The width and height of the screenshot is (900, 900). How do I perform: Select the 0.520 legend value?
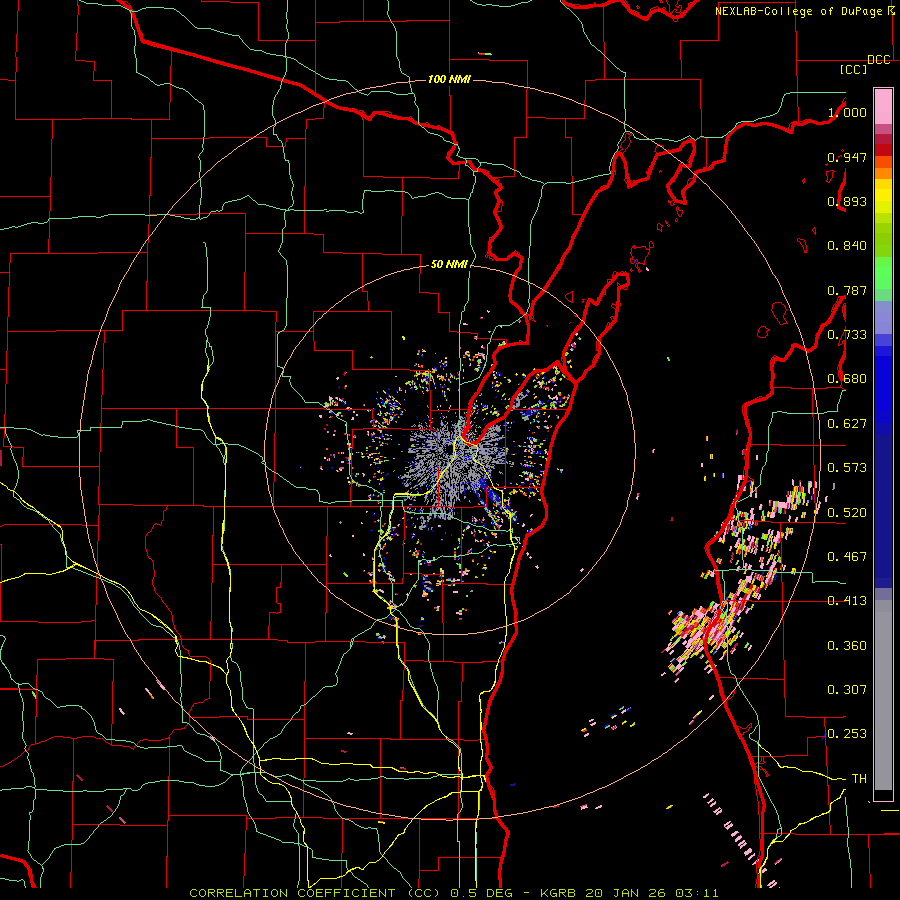[x=847, y=513]
